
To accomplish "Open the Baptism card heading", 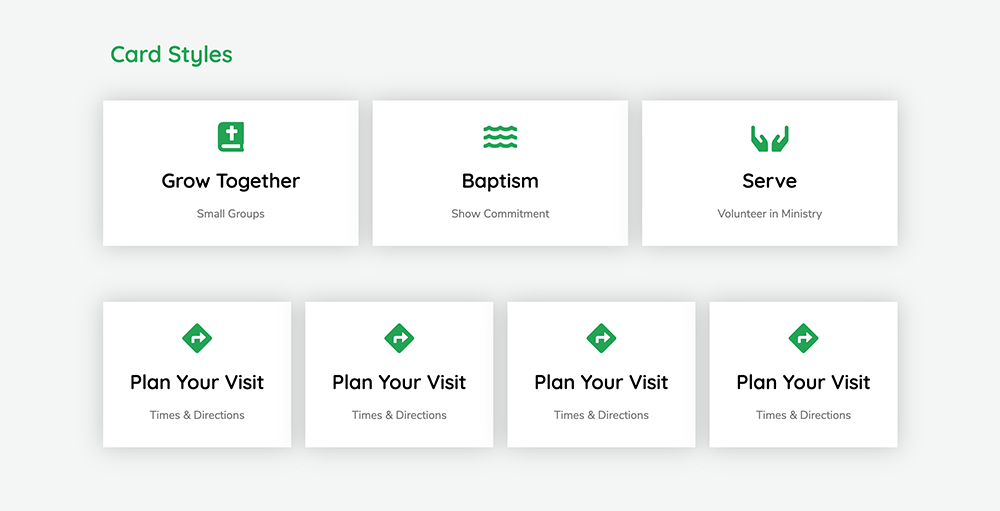I will [500, 181].
